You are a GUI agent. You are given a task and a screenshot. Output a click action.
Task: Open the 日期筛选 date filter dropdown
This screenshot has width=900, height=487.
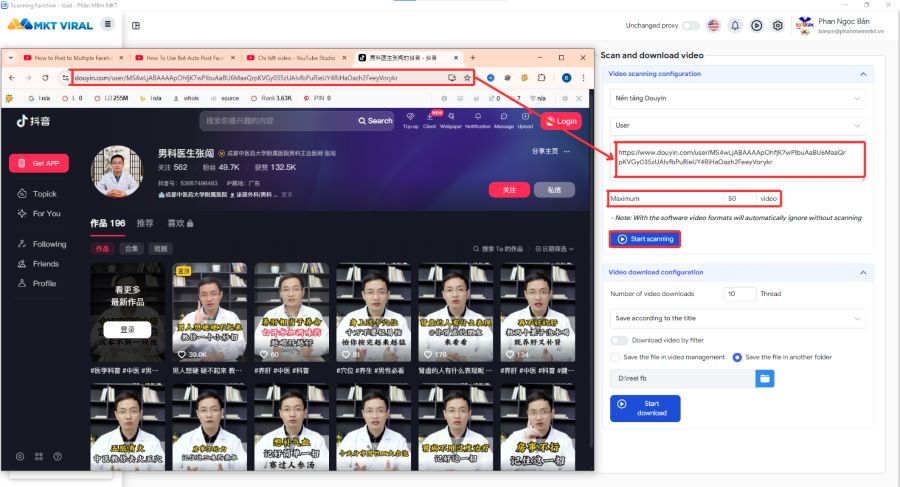pos(554,249)
